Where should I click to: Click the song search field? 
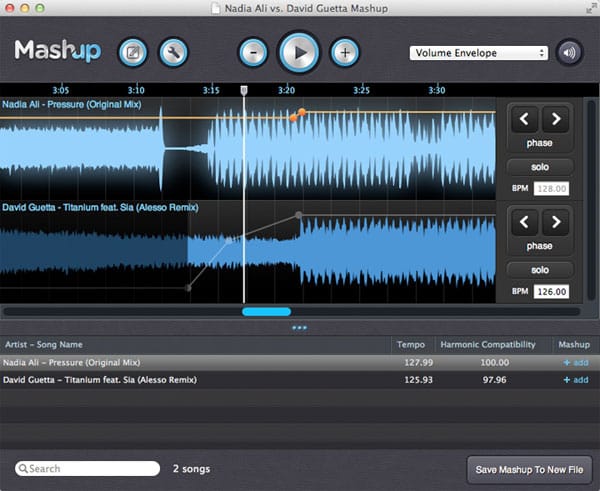click(92, 468)
